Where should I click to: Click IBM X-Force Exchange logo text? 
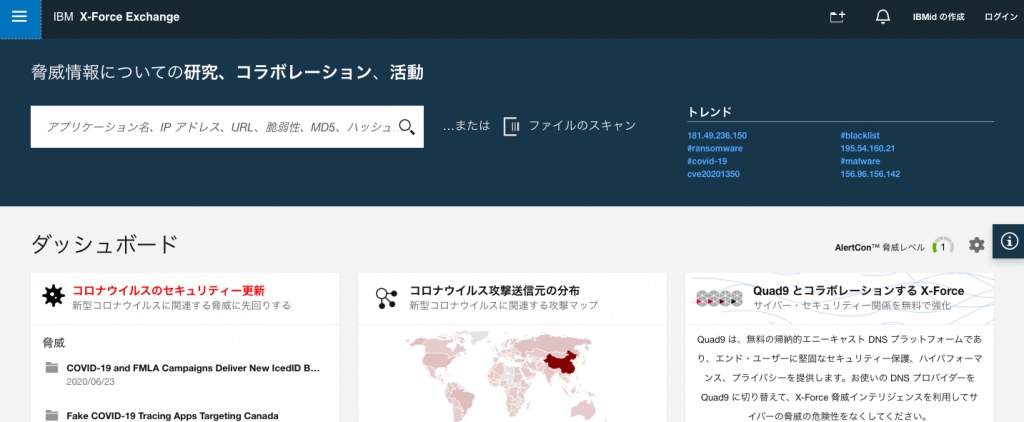116,17
